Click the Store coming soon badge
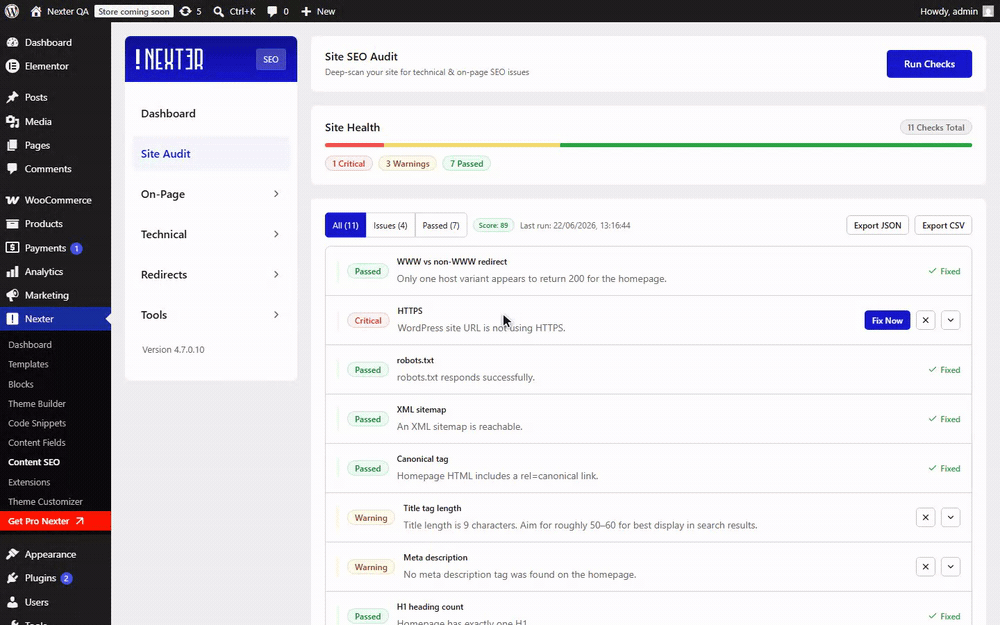1000x625 pixels. click(134, 11)
